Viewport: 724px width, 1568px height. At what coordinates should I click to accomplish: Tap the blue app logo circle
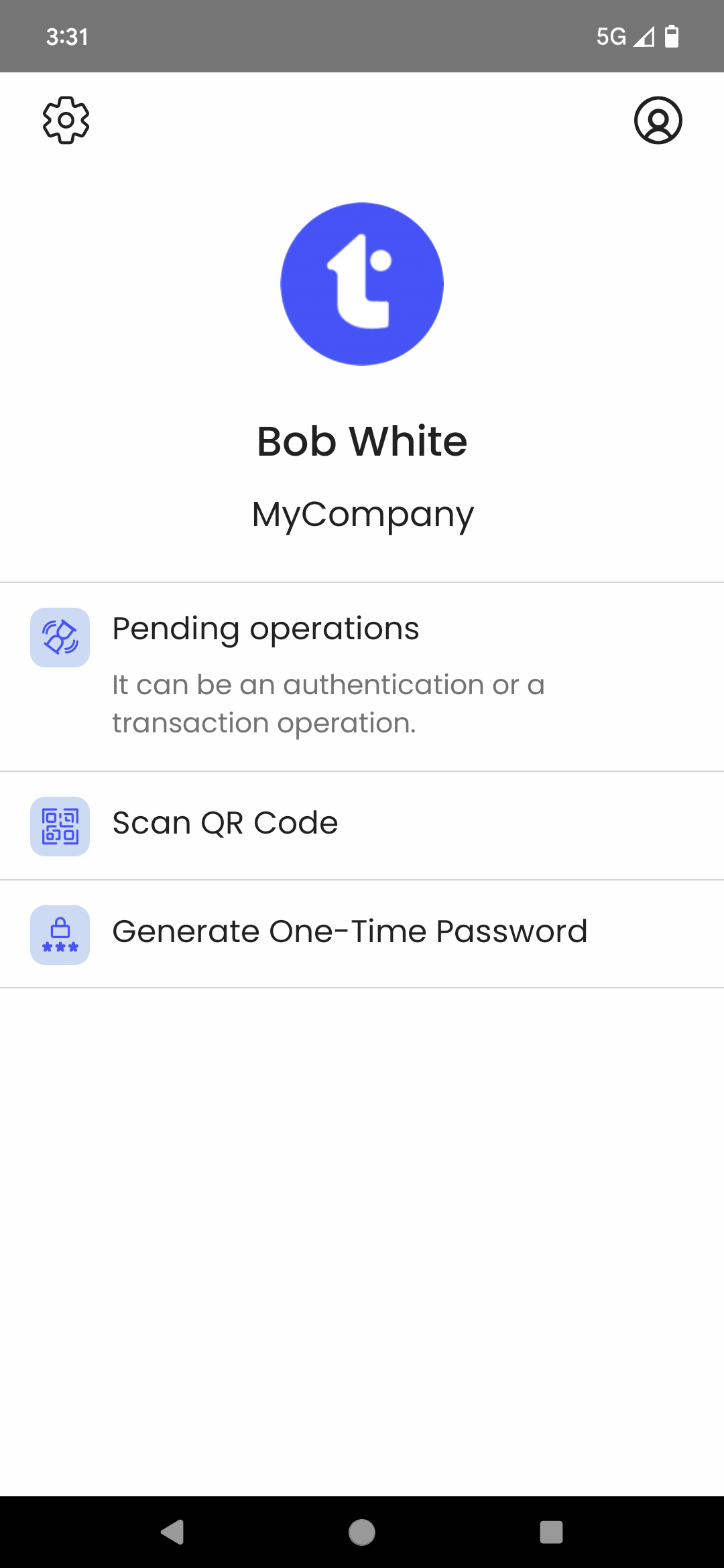coord(362,284)
